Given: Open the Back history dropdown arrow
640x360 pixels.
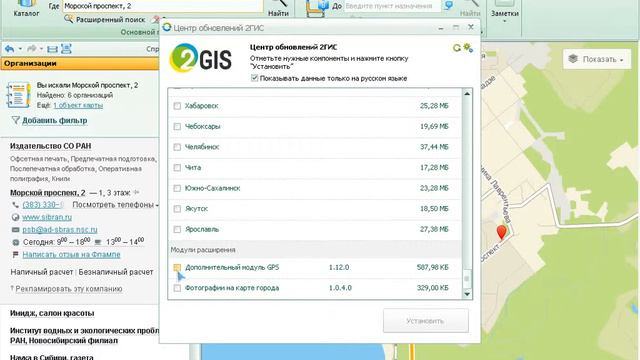Looking at the screenshot, I should [20, 49].
